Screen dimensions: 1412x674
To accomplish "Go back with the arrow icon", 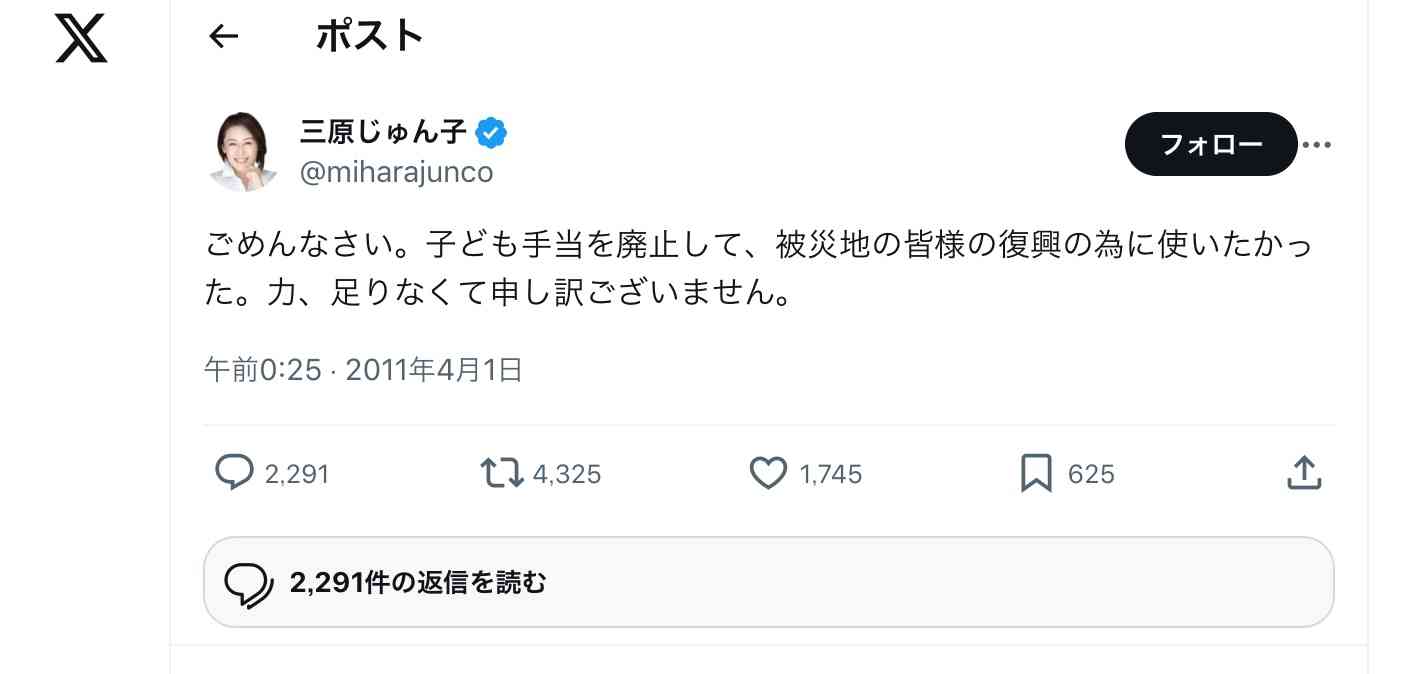I will tap(223, 36).
